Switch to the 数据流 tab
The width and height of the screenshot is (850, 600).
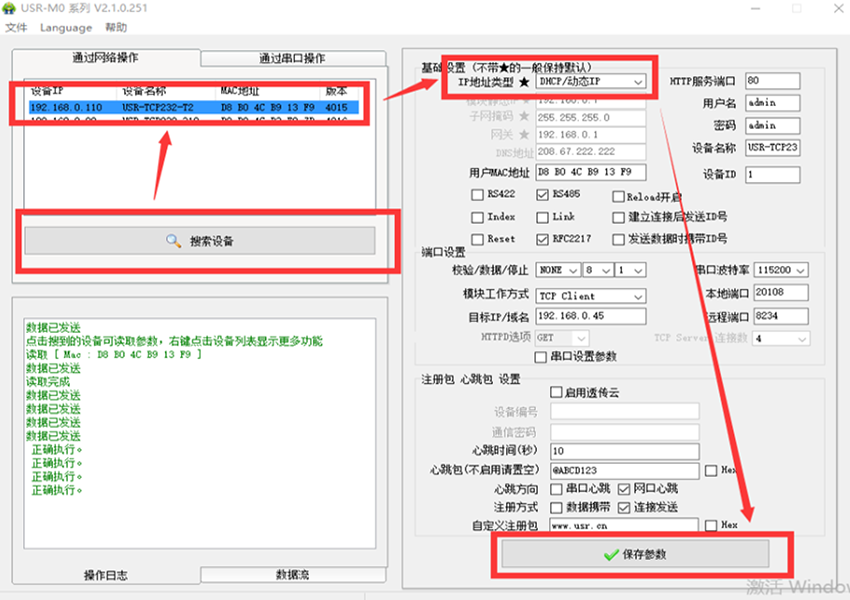[x=292, y=575]
